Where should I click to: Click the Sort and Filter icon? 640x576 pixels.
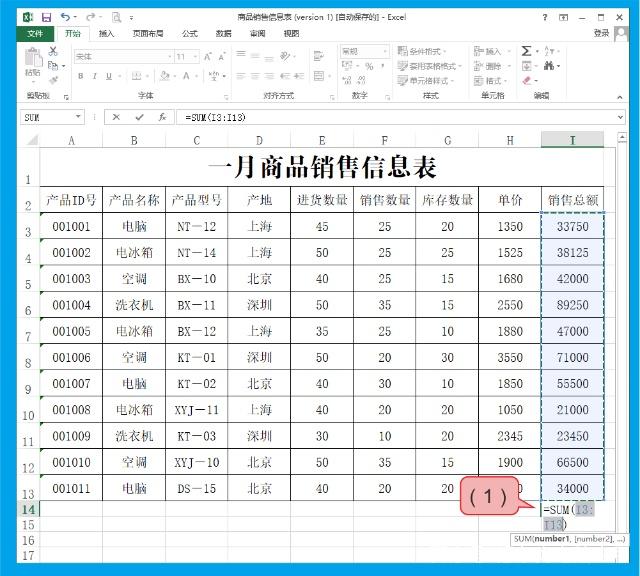click(x=549, y=51)
